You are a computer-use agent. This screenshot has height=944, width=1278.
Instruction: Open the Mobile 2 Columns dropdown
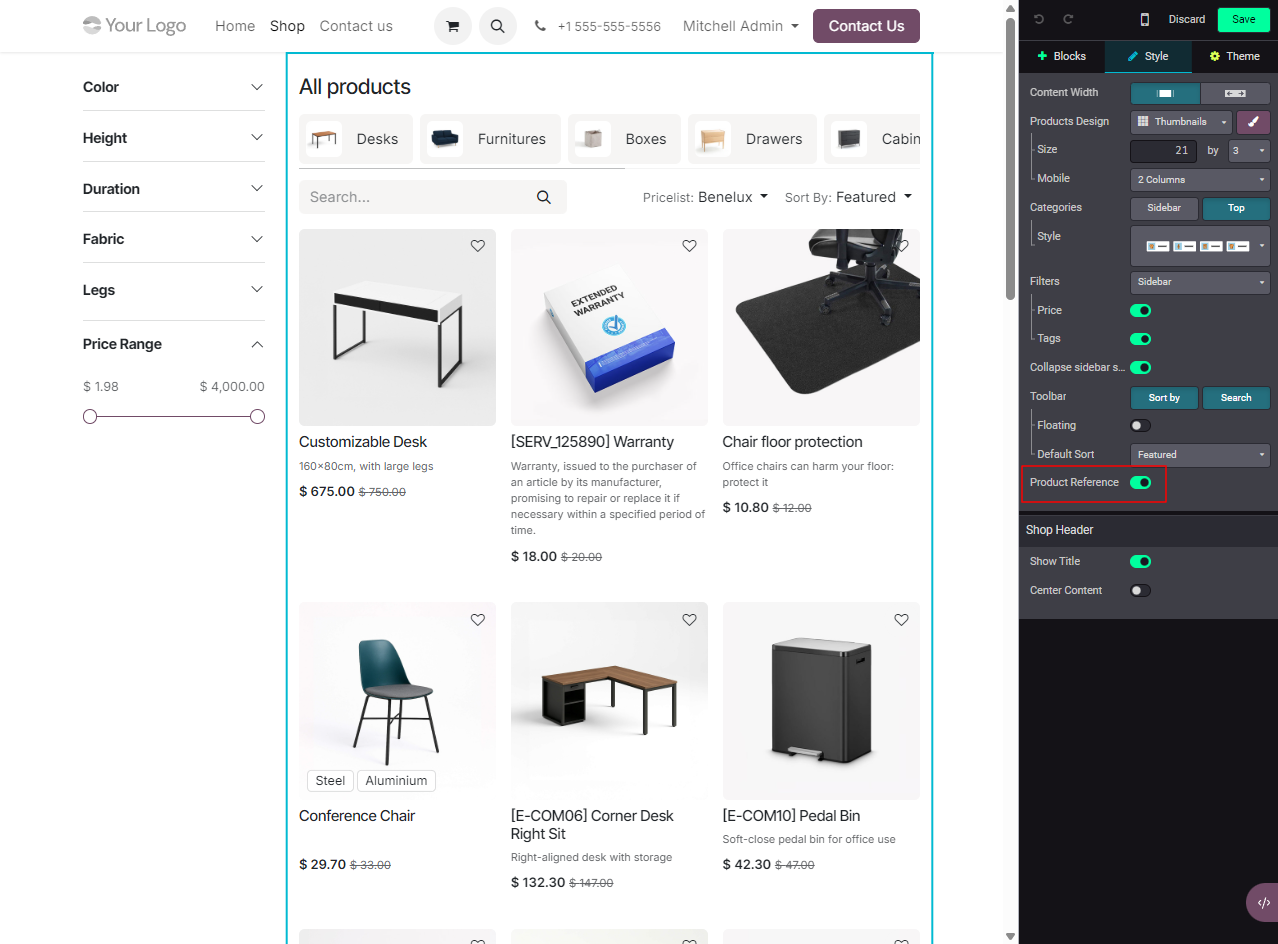tap(1200, 180)
